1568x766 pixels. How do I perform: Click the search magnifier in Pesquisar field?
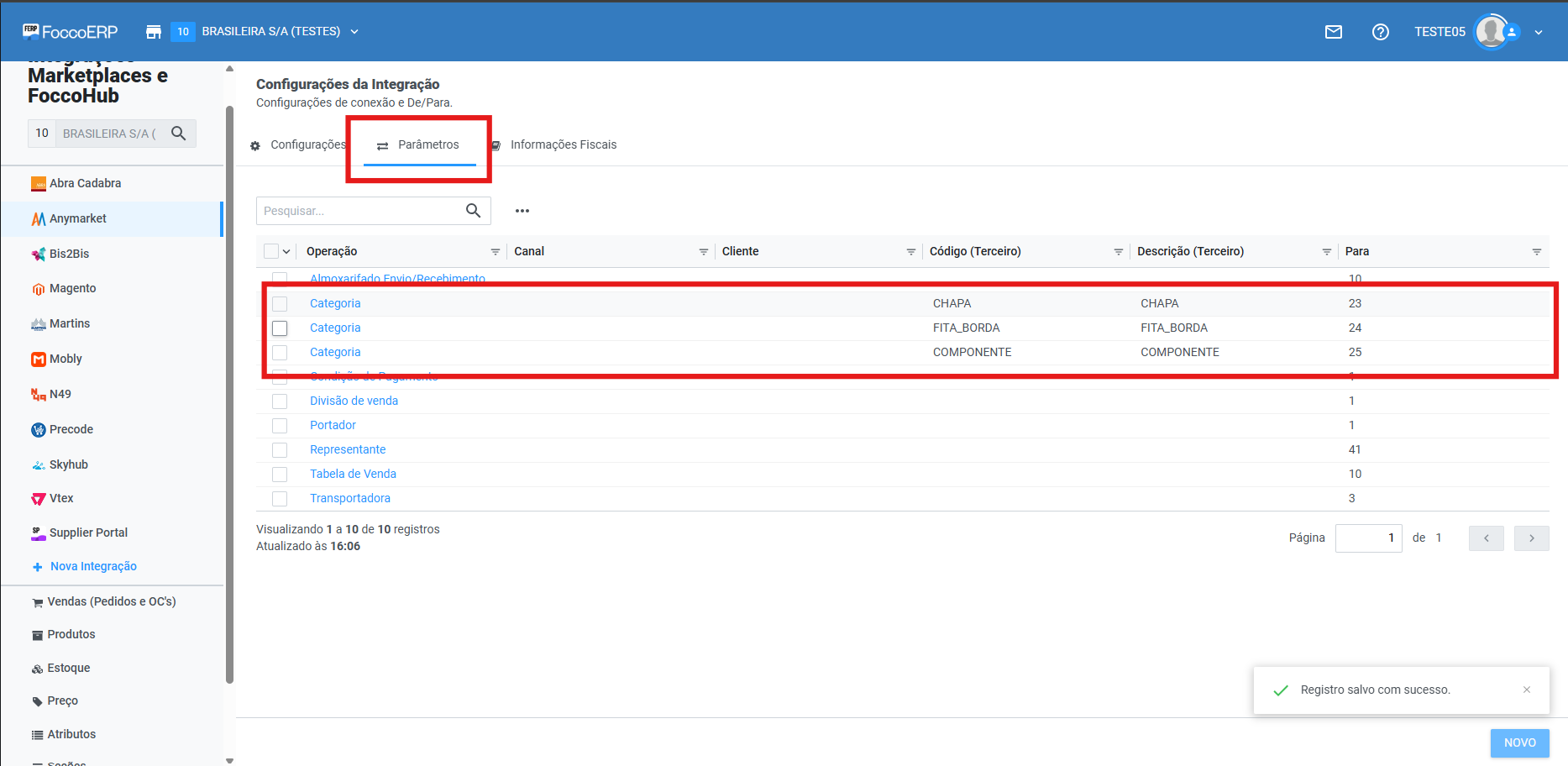point(473,211)
